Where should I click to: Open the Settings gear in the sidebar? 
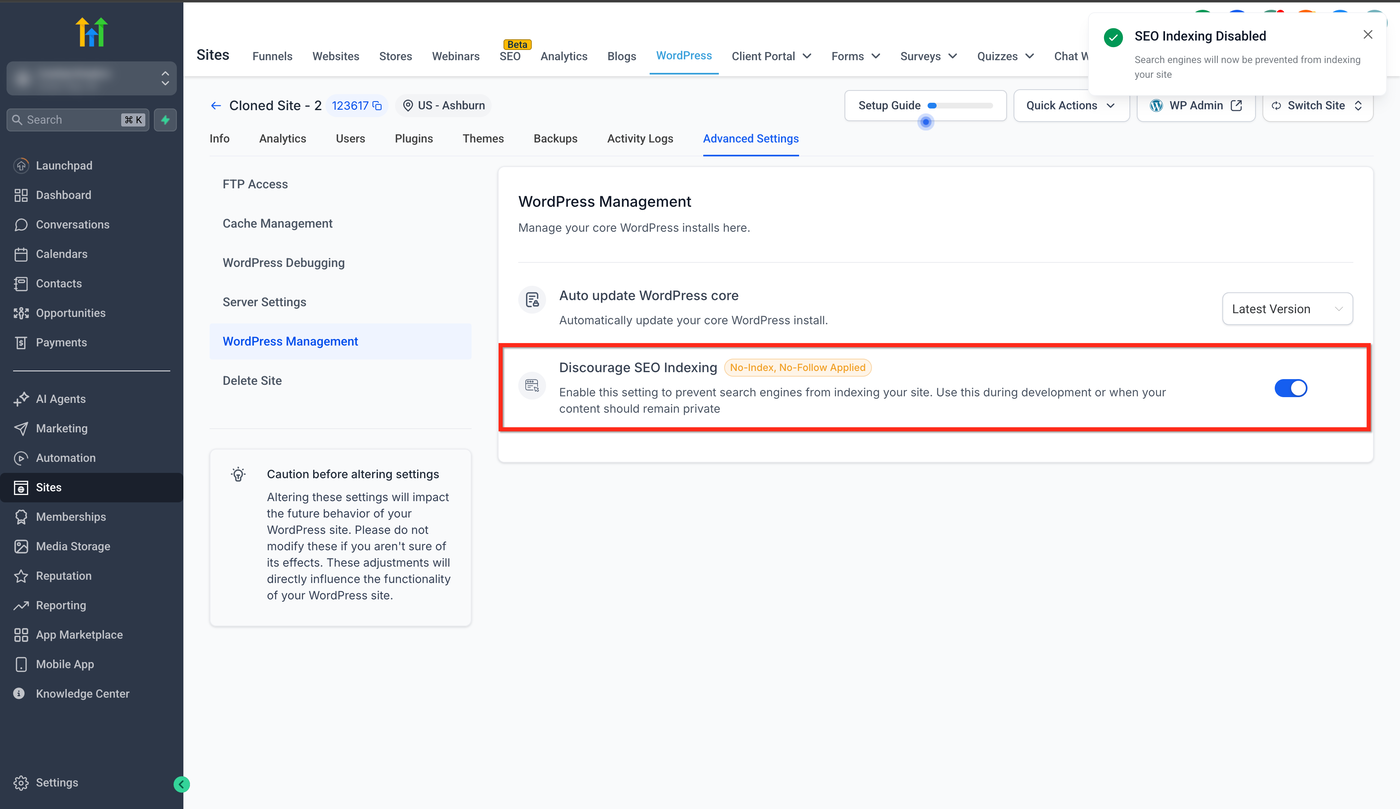[x=56, y=783]
